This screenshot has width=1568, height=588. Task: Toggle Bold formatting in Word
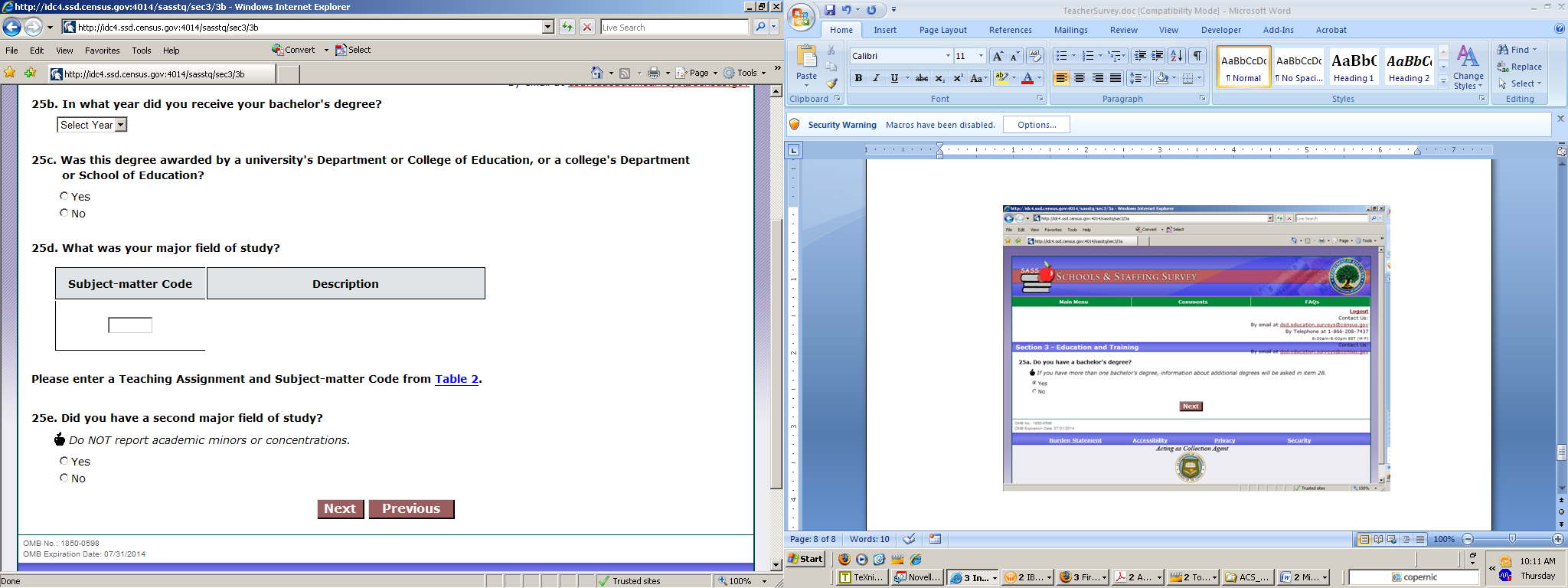[858, 78]
